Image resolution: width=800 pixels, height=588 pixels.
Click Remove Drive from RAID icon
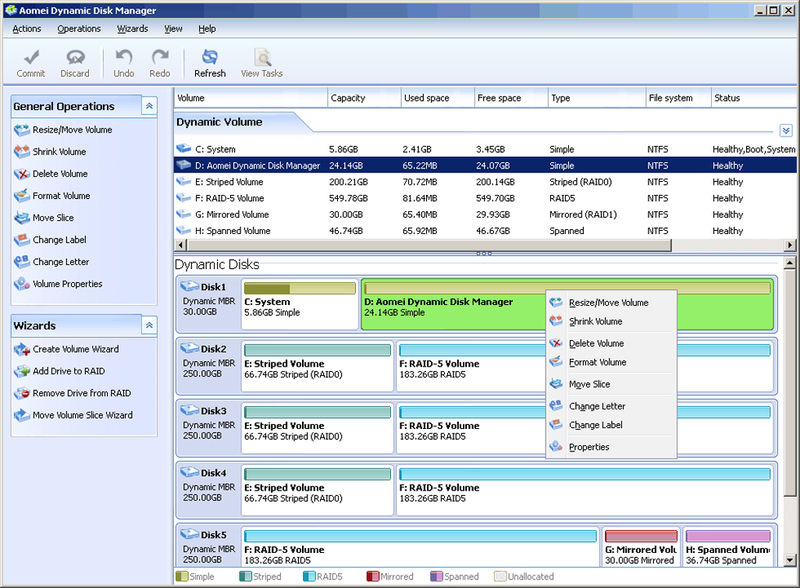tap(22, 394)
